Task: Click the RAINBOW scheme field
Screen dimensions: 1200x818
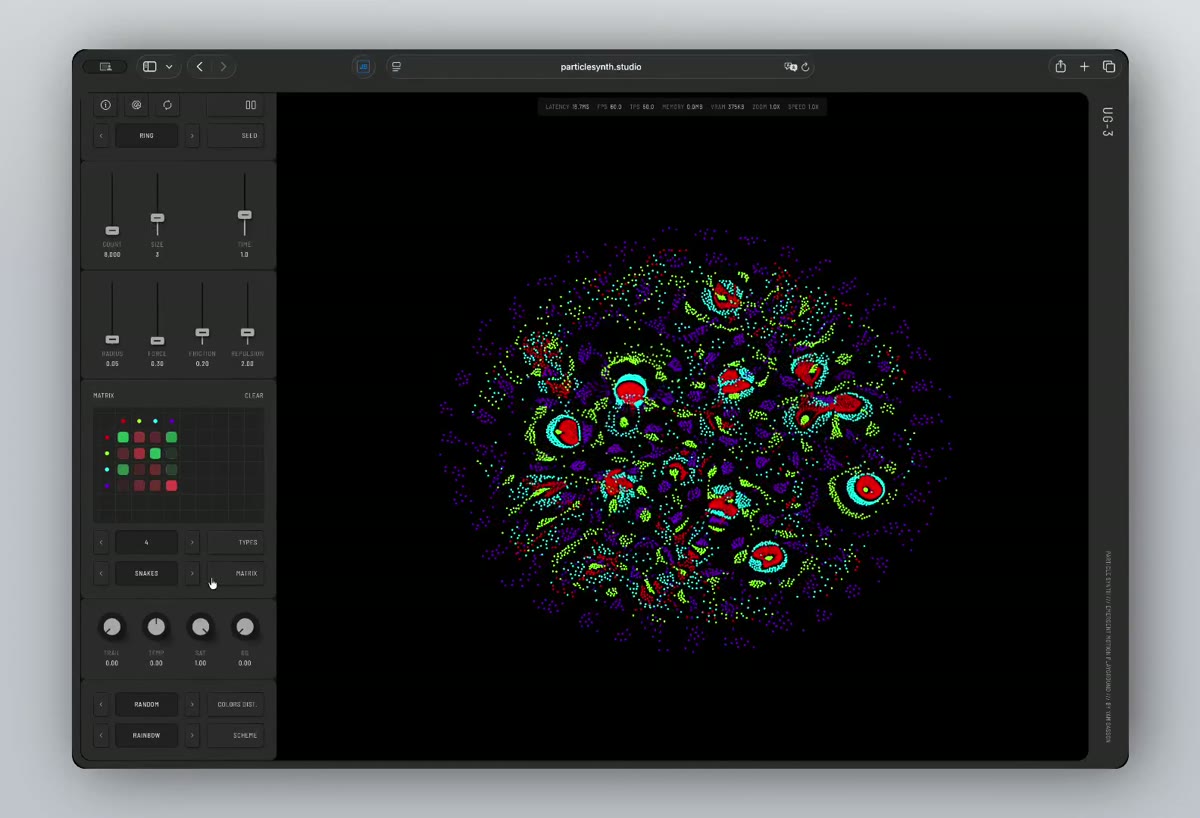Action: tap(147, 735)
